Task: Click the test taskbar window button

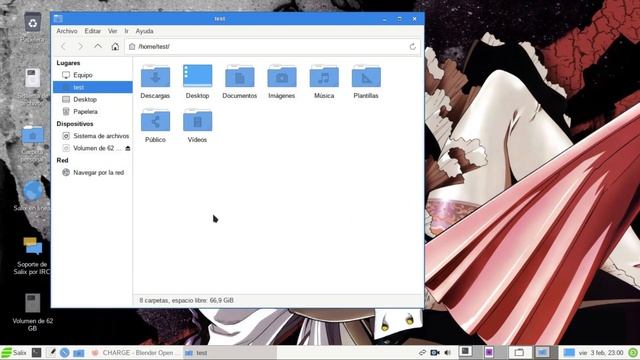Action: [x=229, y=353]
